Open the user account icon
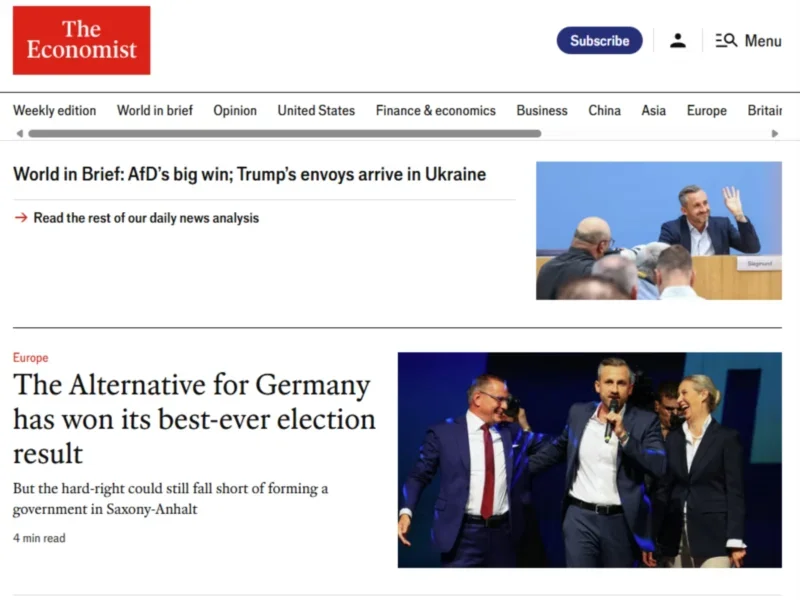The height and width of the screenshot is (600, 800). [x=678, y=40]
